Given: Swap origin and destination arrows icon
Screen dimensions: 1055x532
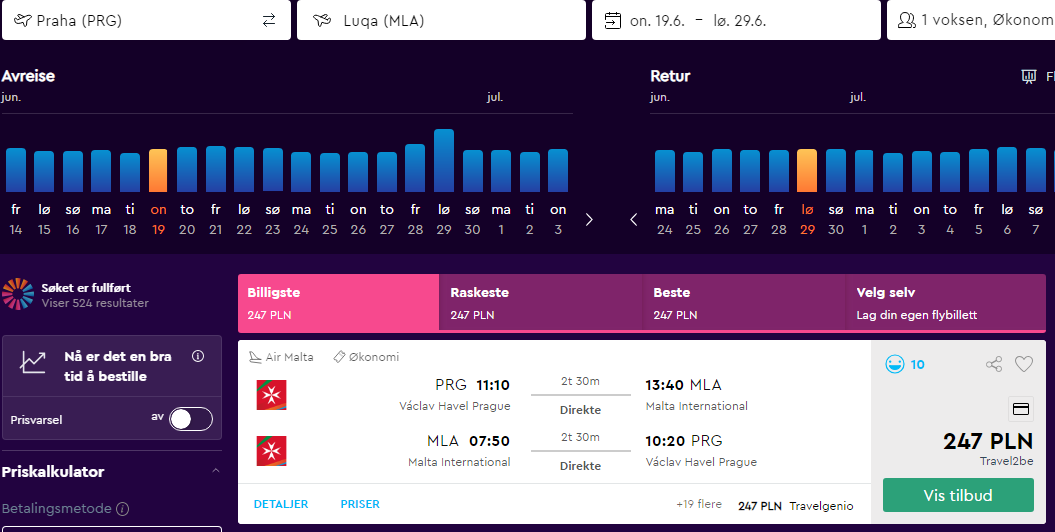Looking at the screenshot, I should (x=269, y=20).
